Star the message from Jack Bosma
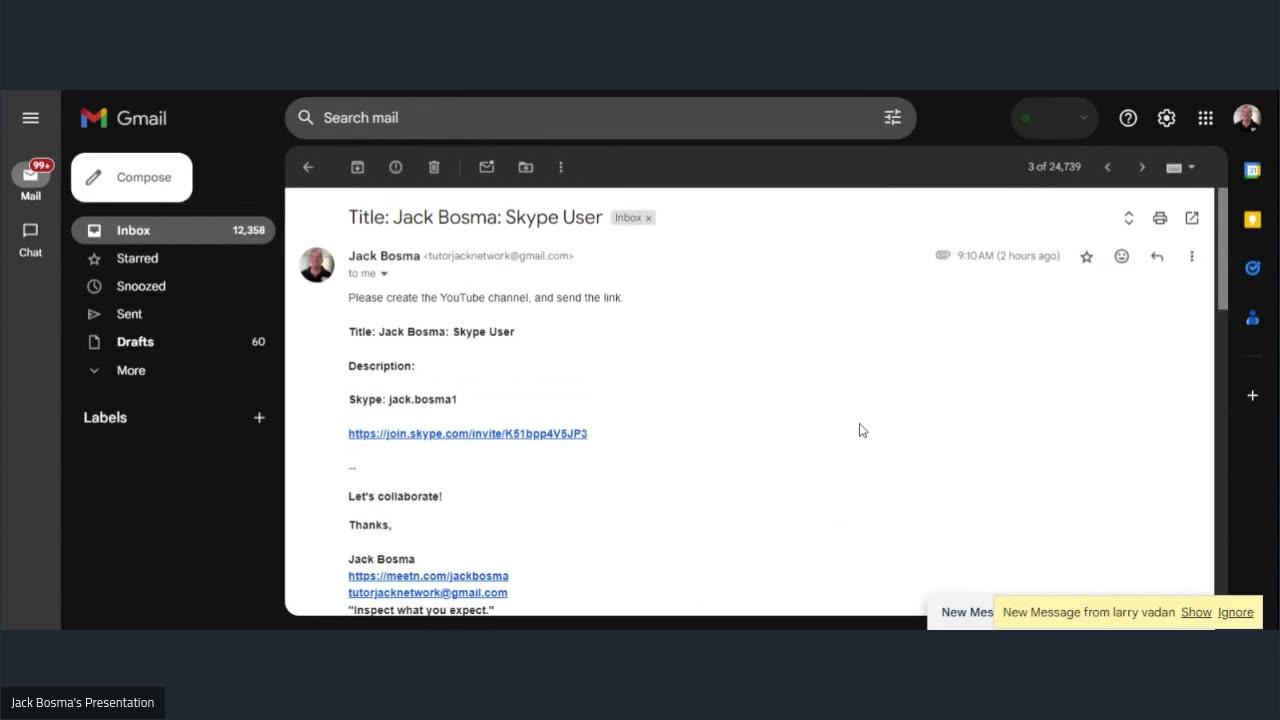Viewport: 1280px width, 720px height. 1087,257
